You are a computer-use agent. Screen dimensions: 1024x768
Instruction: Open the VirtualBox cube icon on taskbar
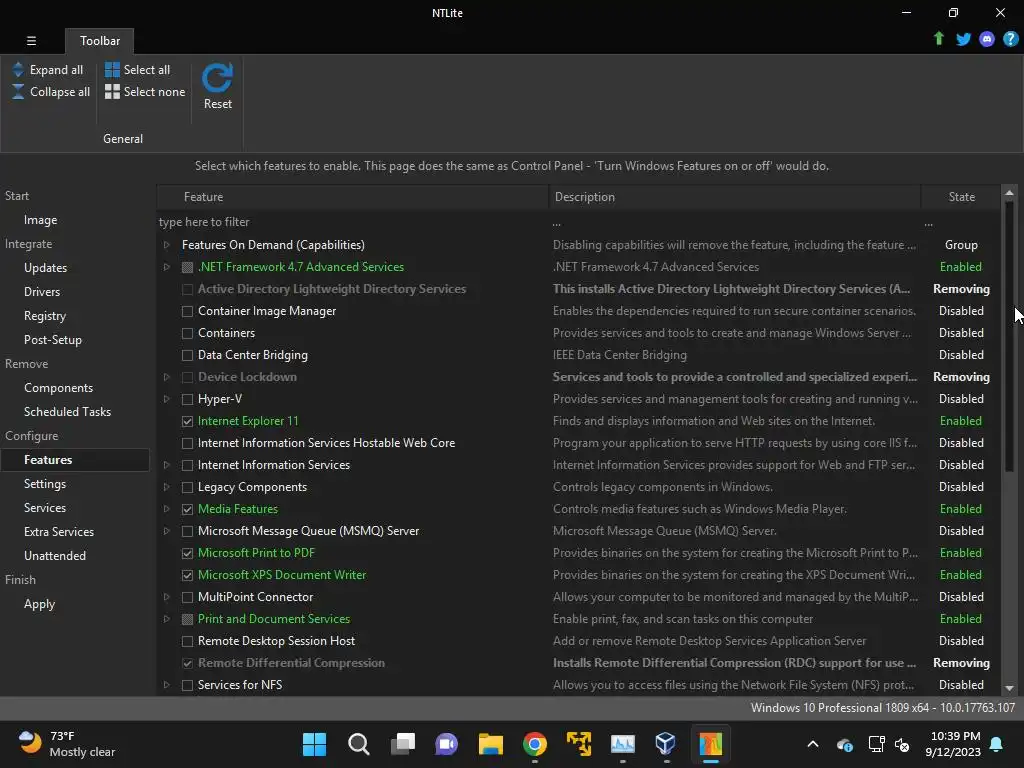(665, 744)
